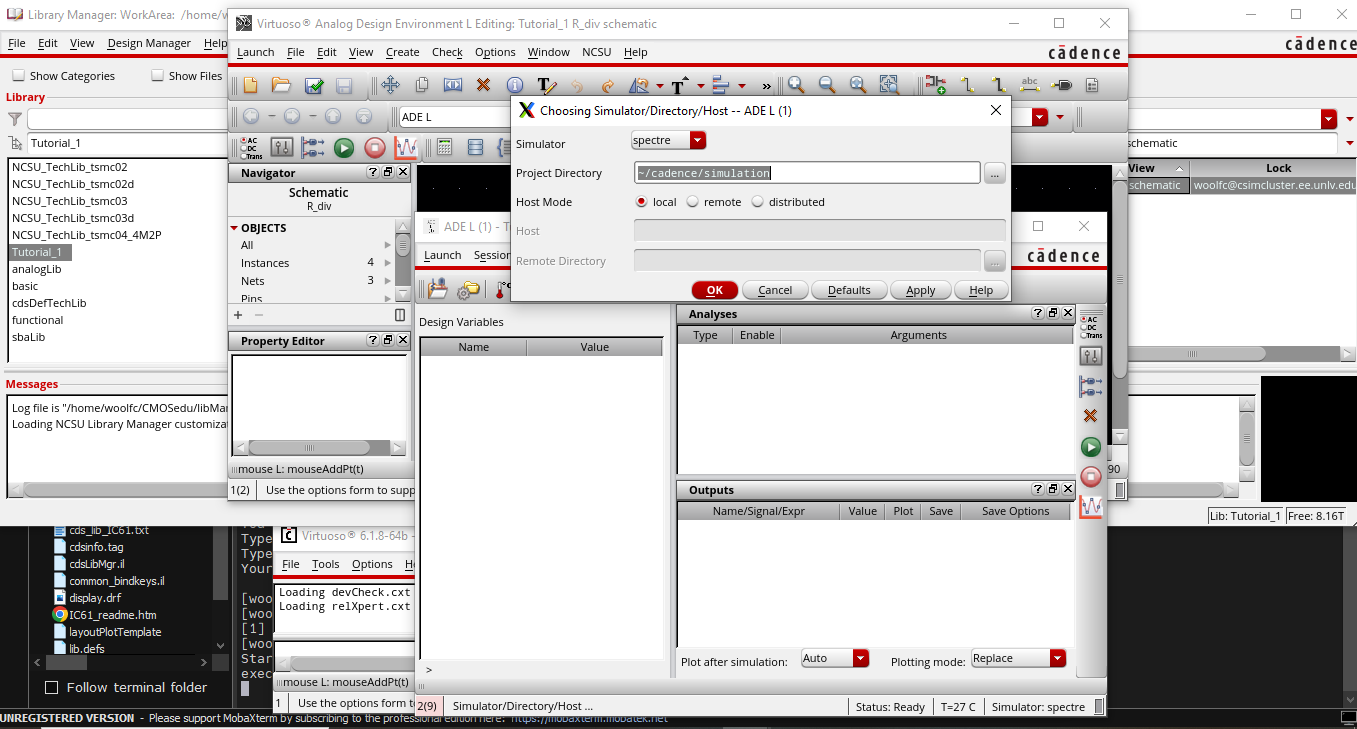Click the filter funnel icon in Library Manager
1357x729 pixels.
[15, 119]
